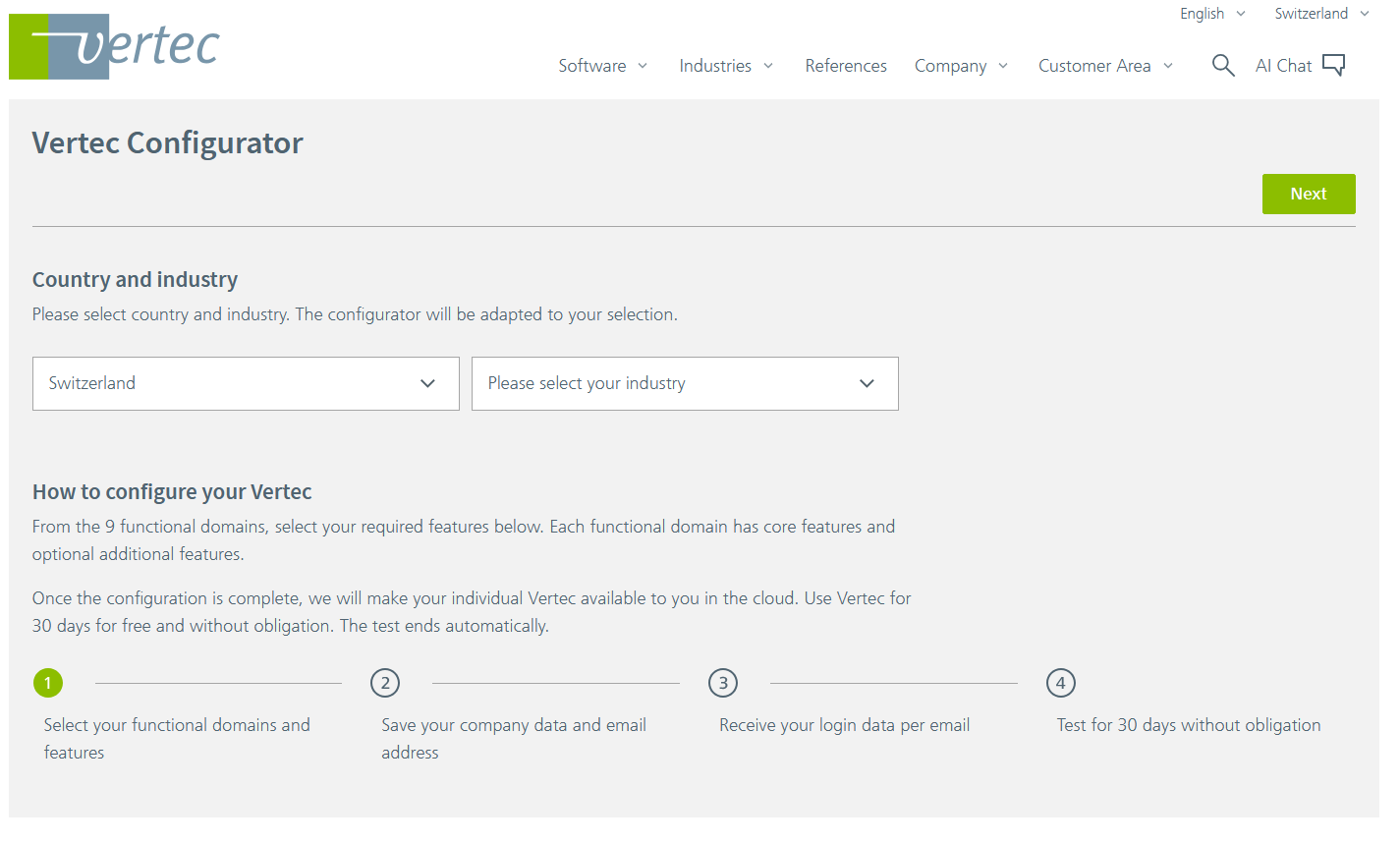Open the search magnifier icon

tap(1223, 66)
